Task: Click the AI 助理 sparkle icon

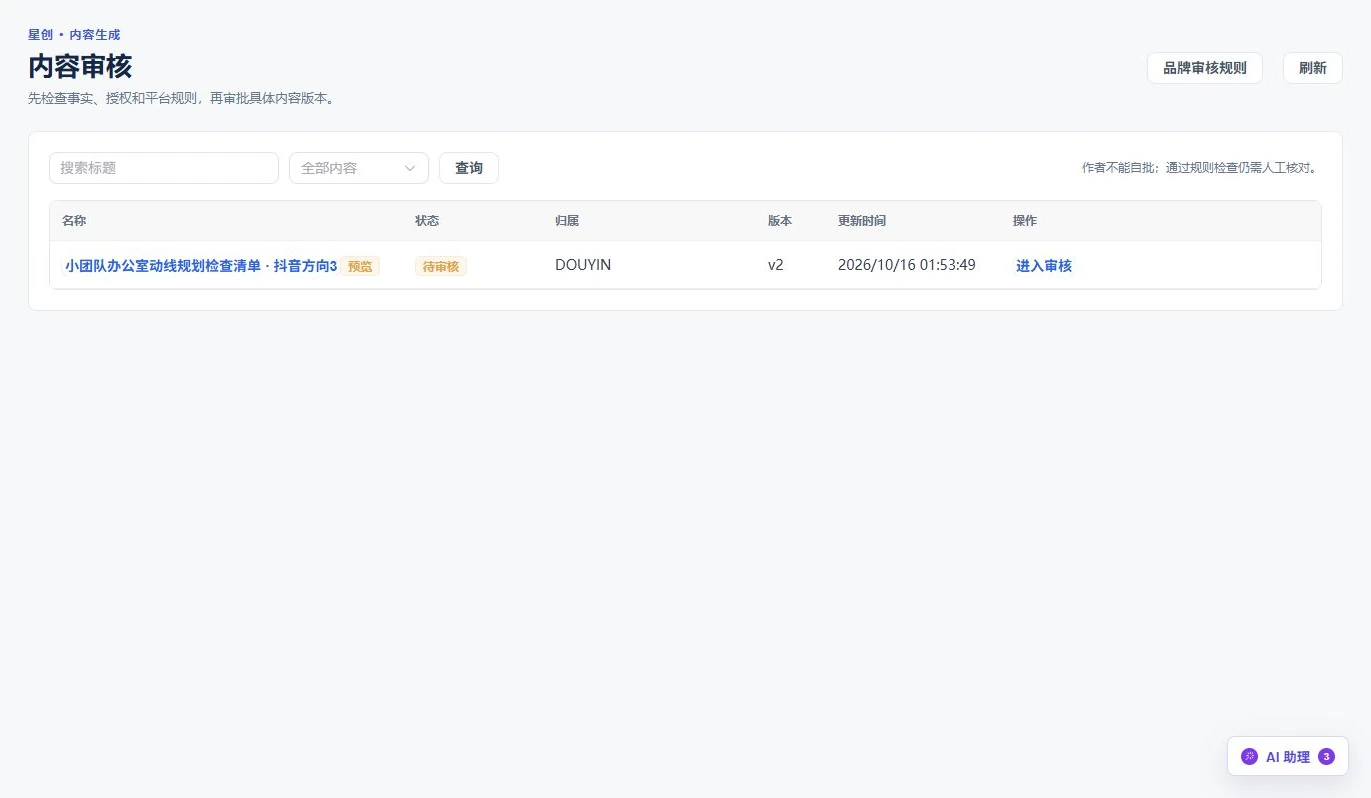Action: [1249, 757]
